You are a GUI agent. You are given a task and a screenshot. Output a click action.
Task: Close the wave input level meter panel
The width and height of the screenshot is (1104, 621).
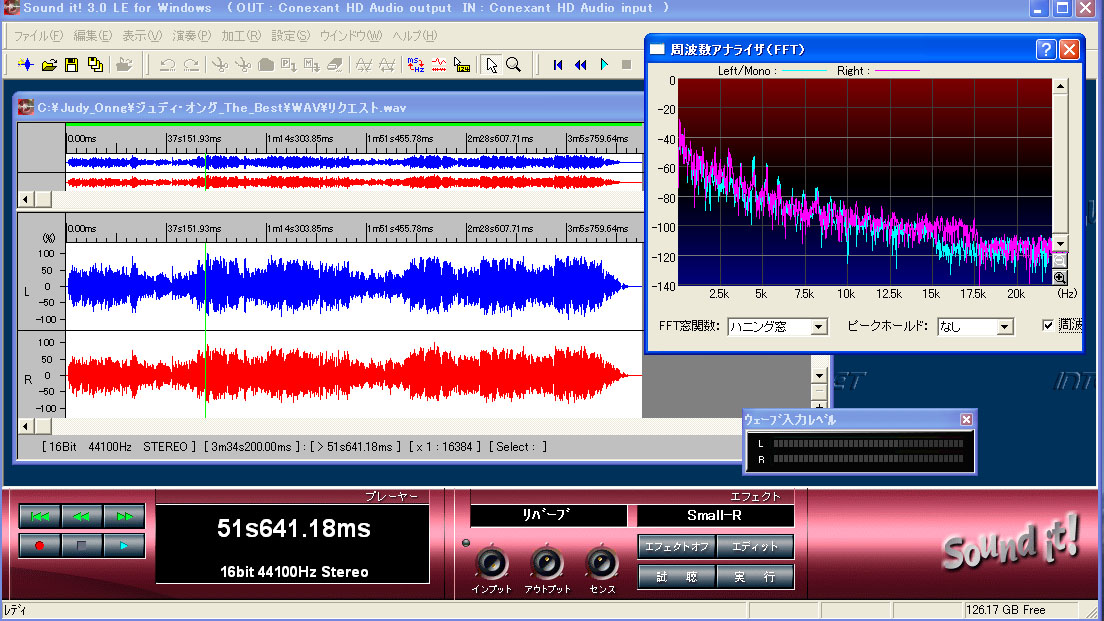tap(966, 420)
